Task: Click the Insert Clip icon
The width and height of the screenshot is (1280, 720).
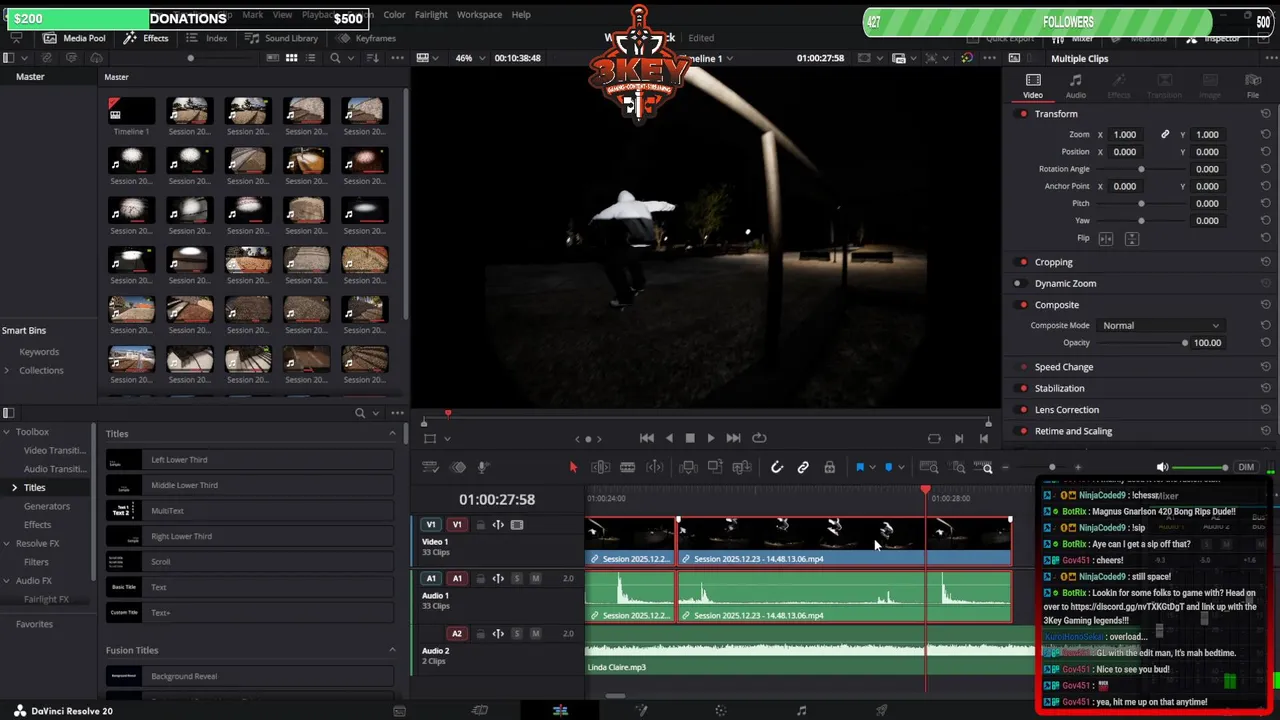Action: [688, 467]
